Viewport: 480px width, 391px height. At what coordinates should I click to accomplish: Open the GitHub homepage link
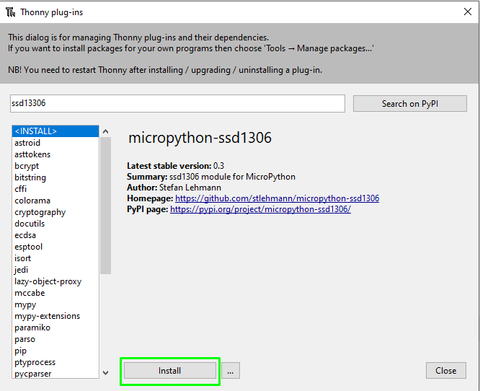277,198
